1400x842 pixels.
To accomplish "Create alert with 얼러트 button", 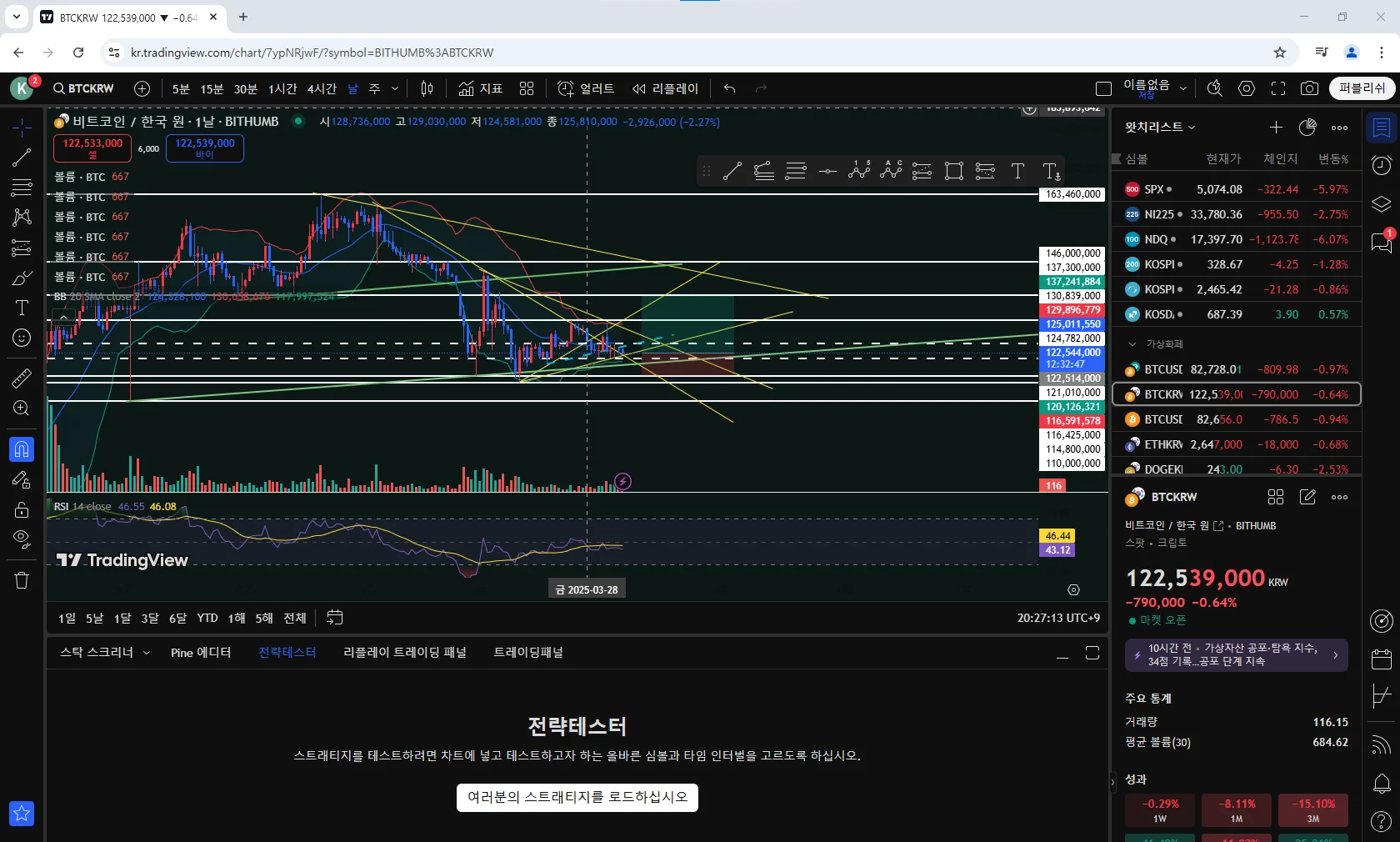I will (x=586, y=88).
